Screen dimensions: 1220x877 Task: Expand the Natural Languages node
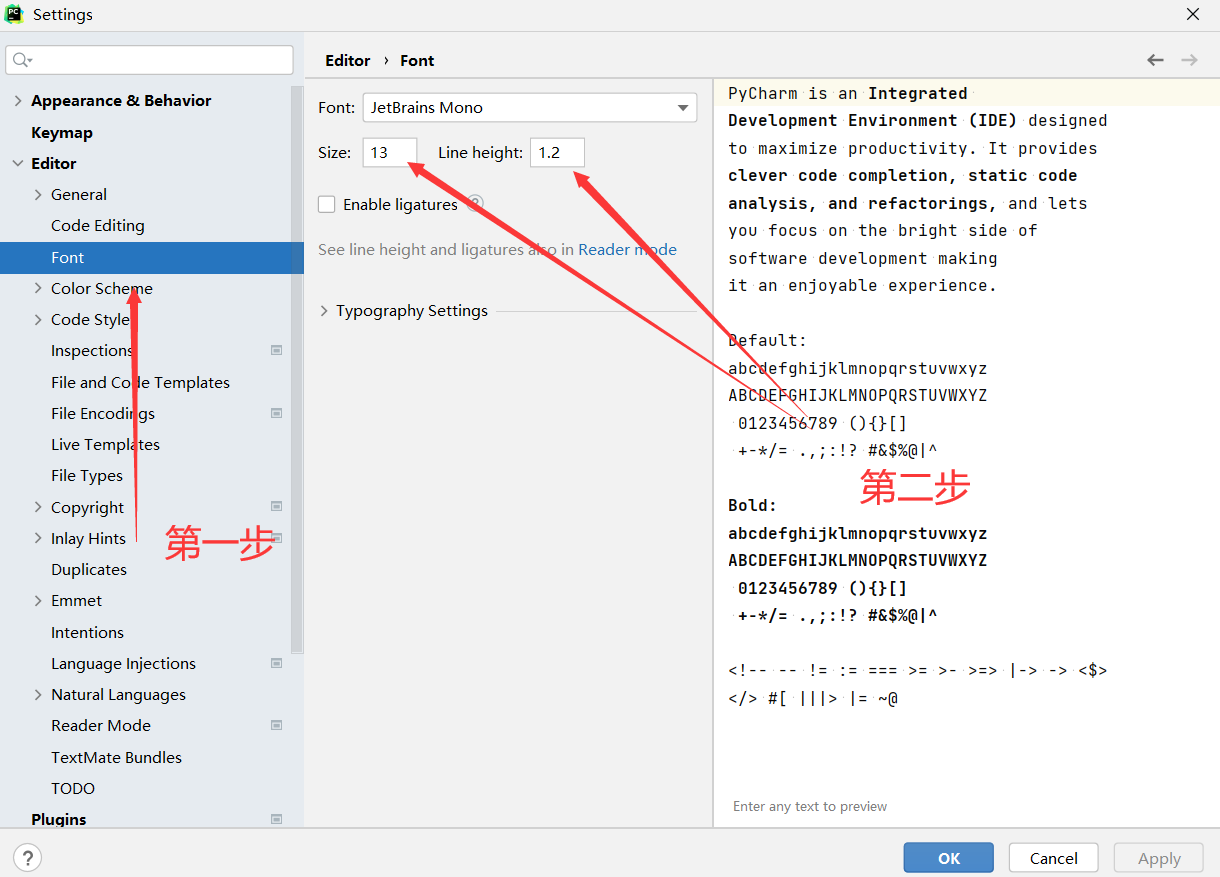click(x=38, y=694)
